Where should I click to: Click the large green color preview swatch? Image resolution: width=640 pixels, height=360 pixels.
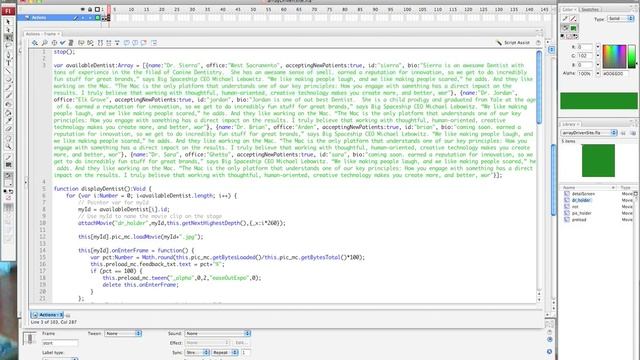tap(598, 101)
